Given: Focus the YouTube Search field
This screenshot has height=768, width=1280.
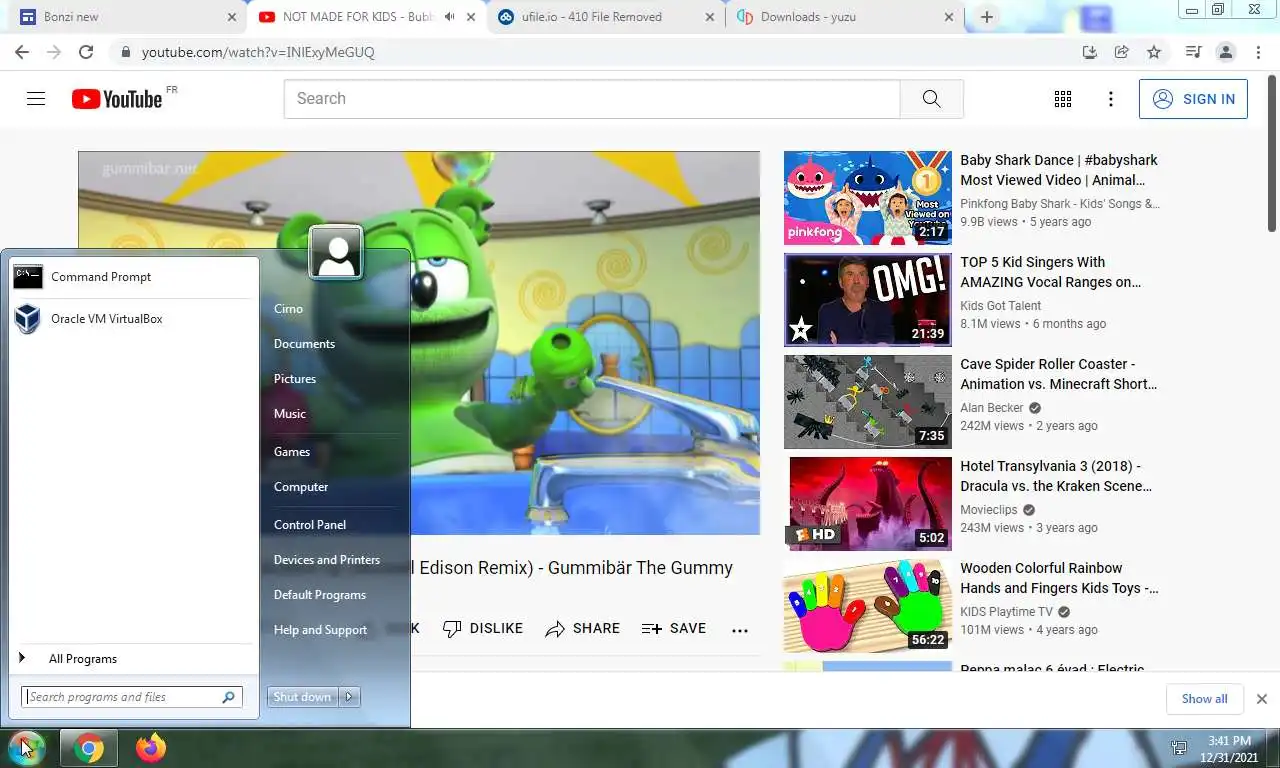Looking at the screenshot, I should (x=592, y=99).
